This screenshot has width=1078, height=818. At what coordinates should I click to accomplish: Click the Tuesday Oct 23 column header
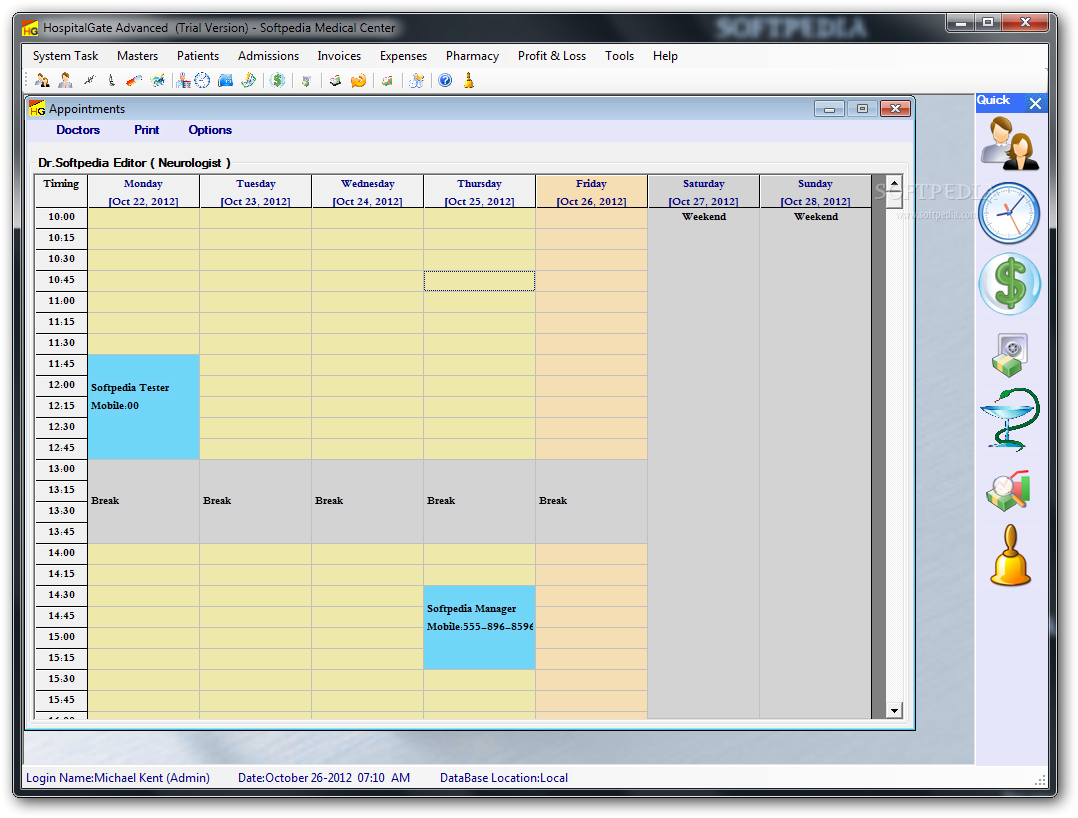click(256, 192)
